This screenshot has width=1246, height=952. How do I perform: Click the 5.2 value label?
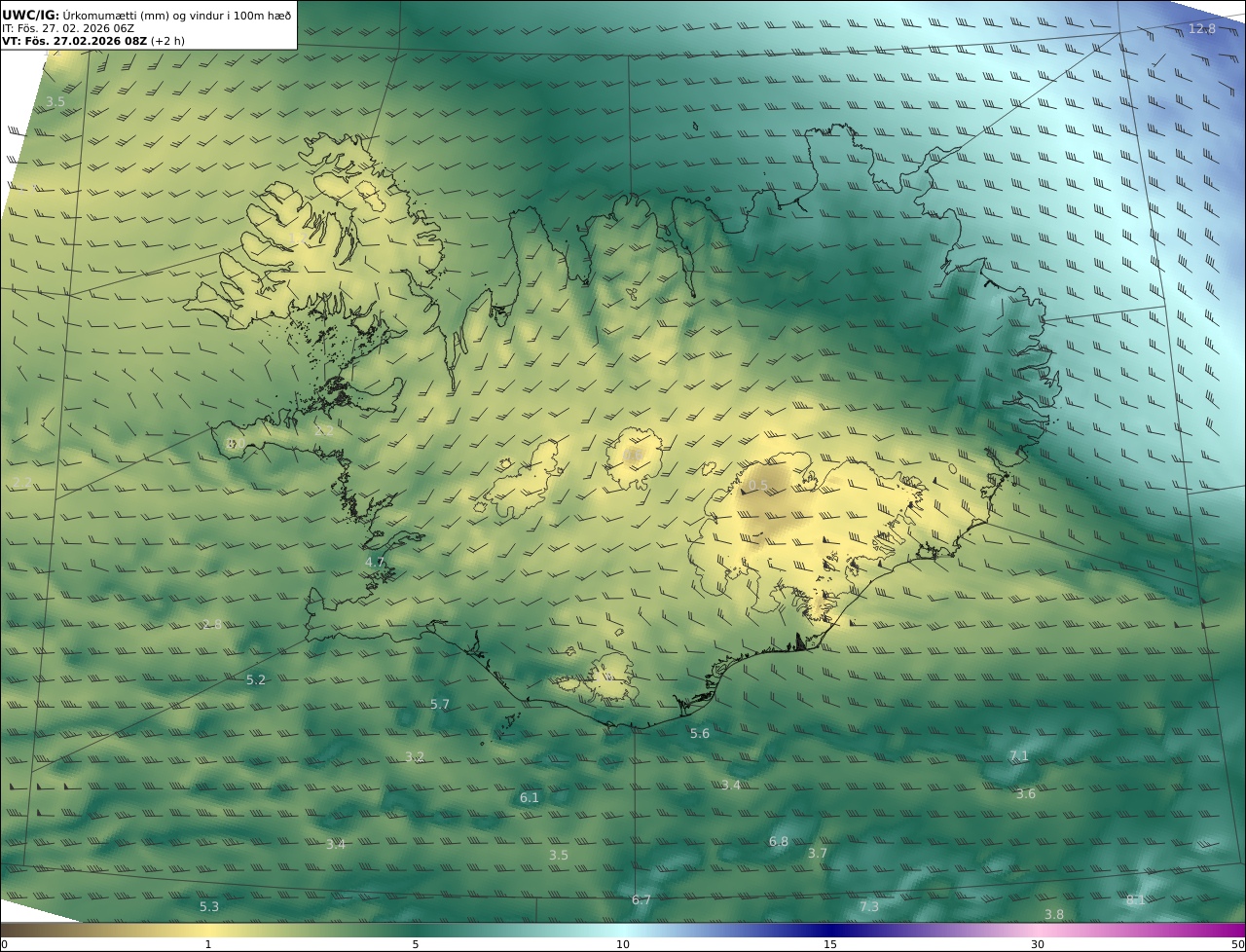[x=255, y=679]
